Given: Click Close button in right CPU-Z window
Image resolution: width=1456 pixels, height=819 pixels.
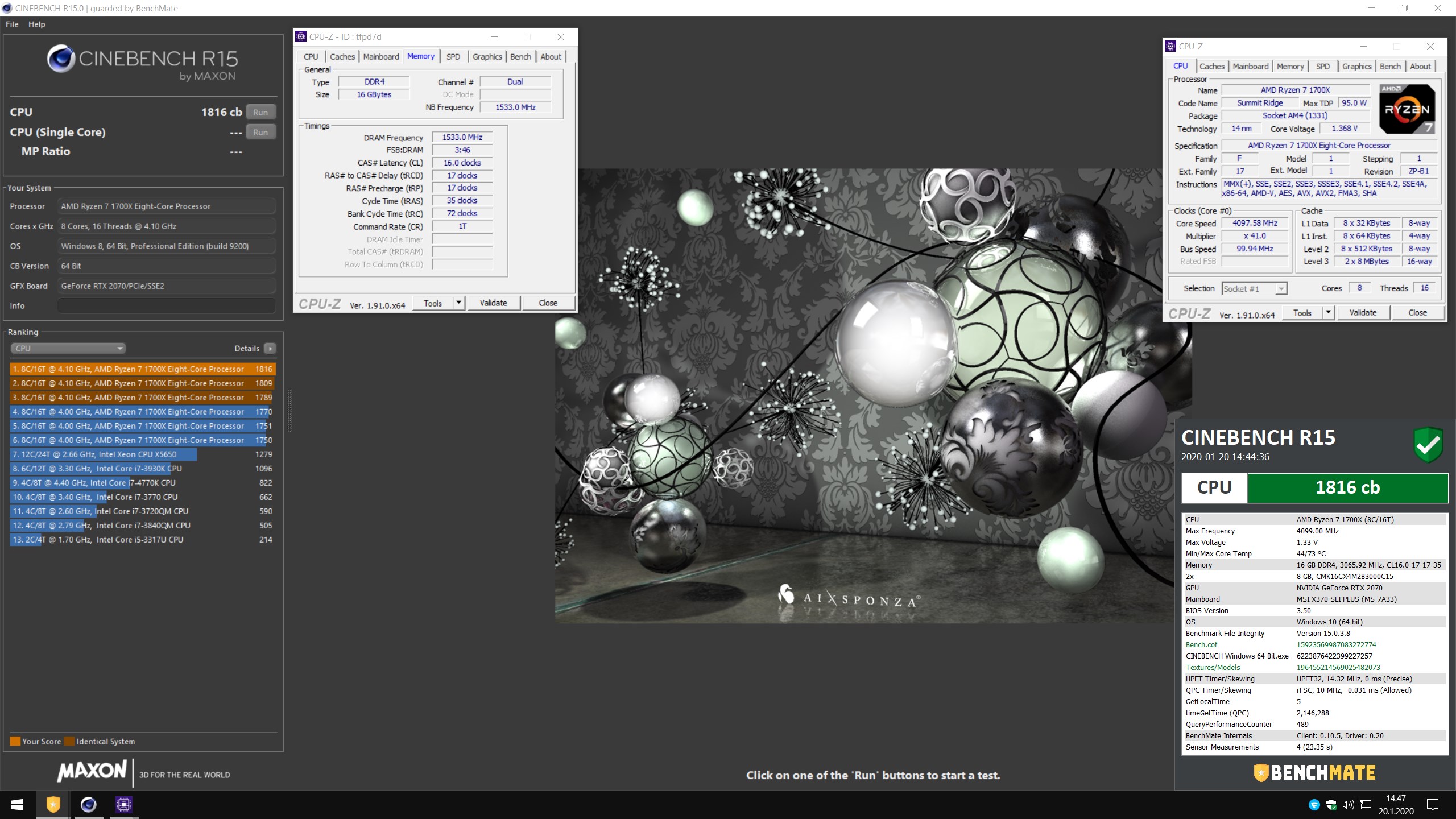Looking at the screenshot, I should 1417,313.
